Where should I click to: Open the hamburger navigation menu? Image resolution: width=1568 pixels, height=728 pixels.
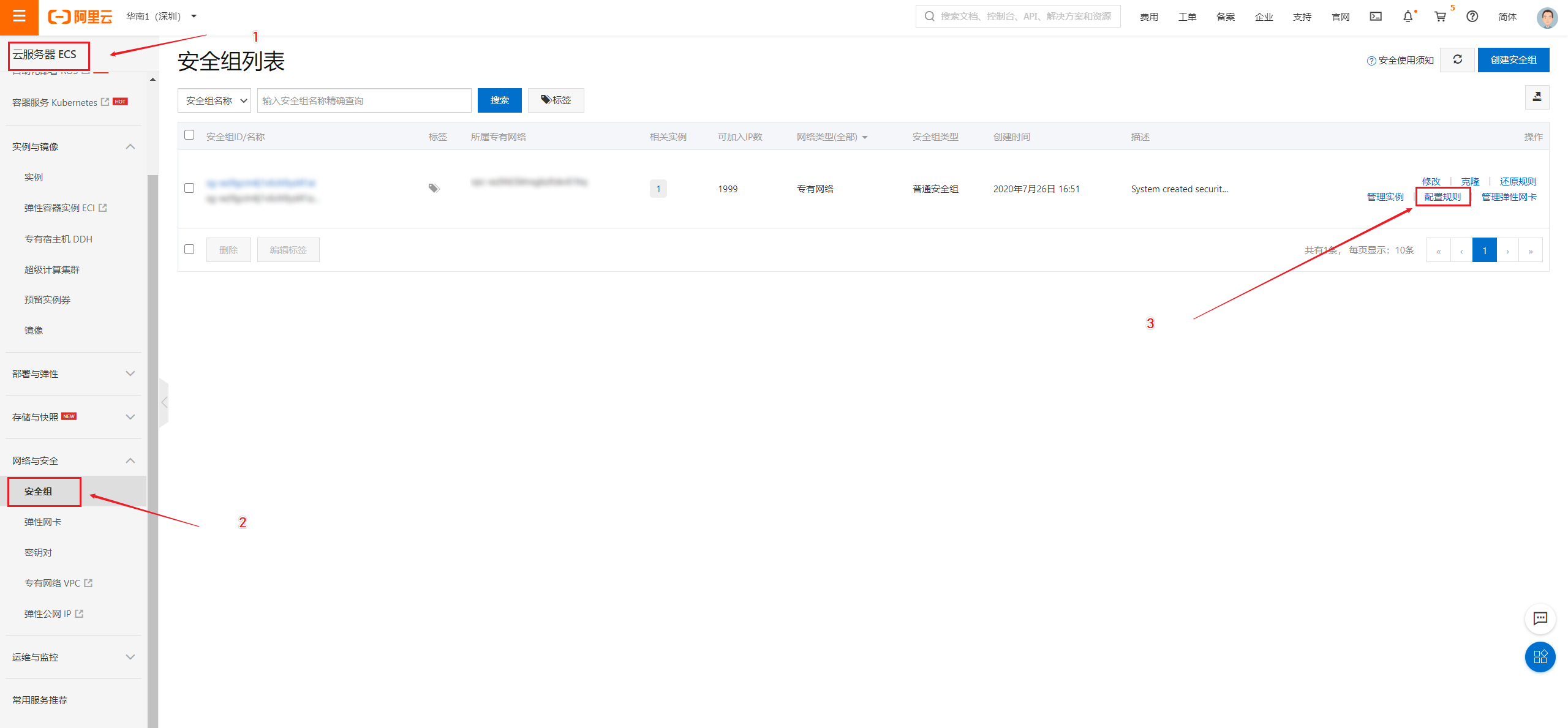18,17
